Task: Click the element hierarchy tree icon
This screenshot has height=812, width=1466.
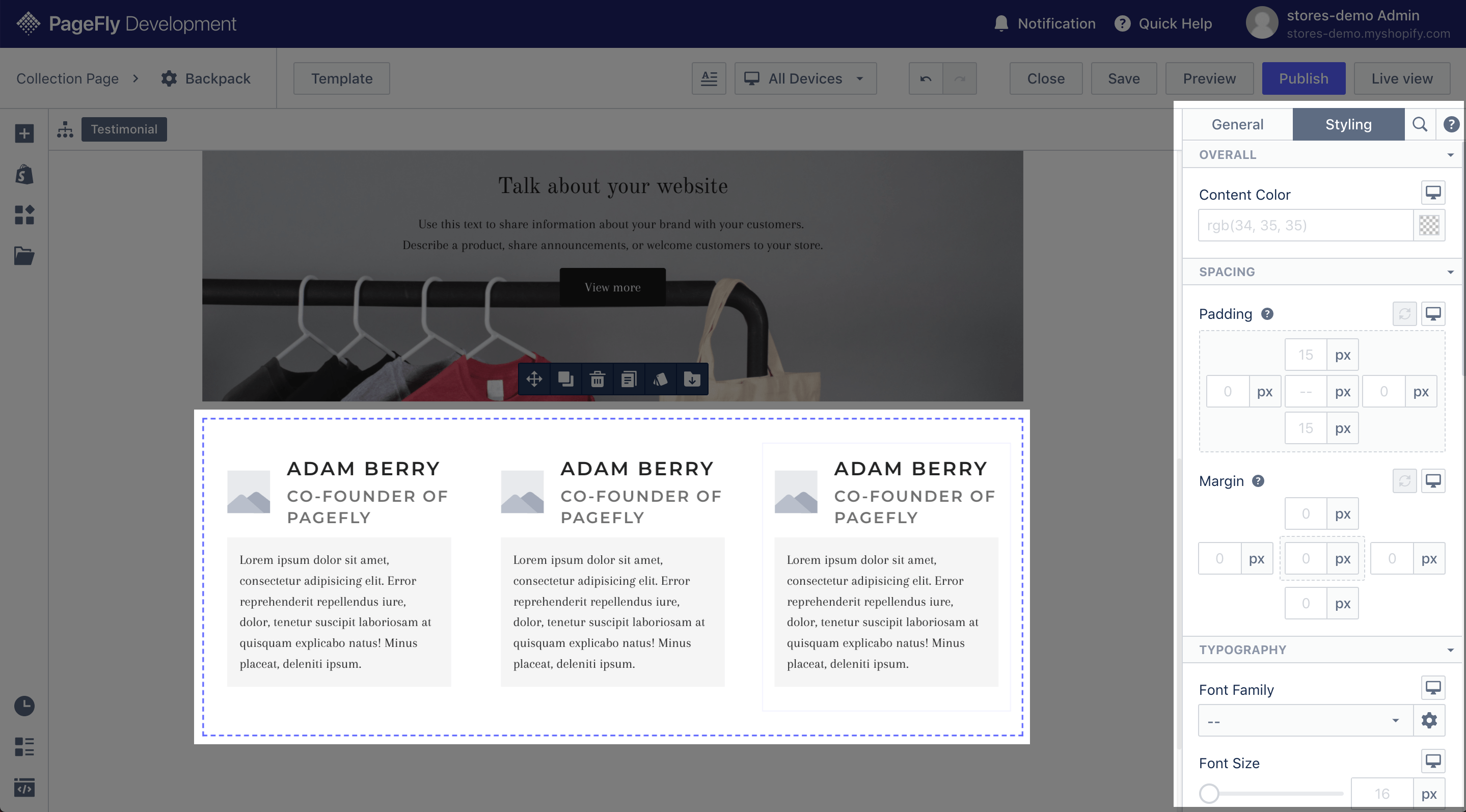Action: 65,129
